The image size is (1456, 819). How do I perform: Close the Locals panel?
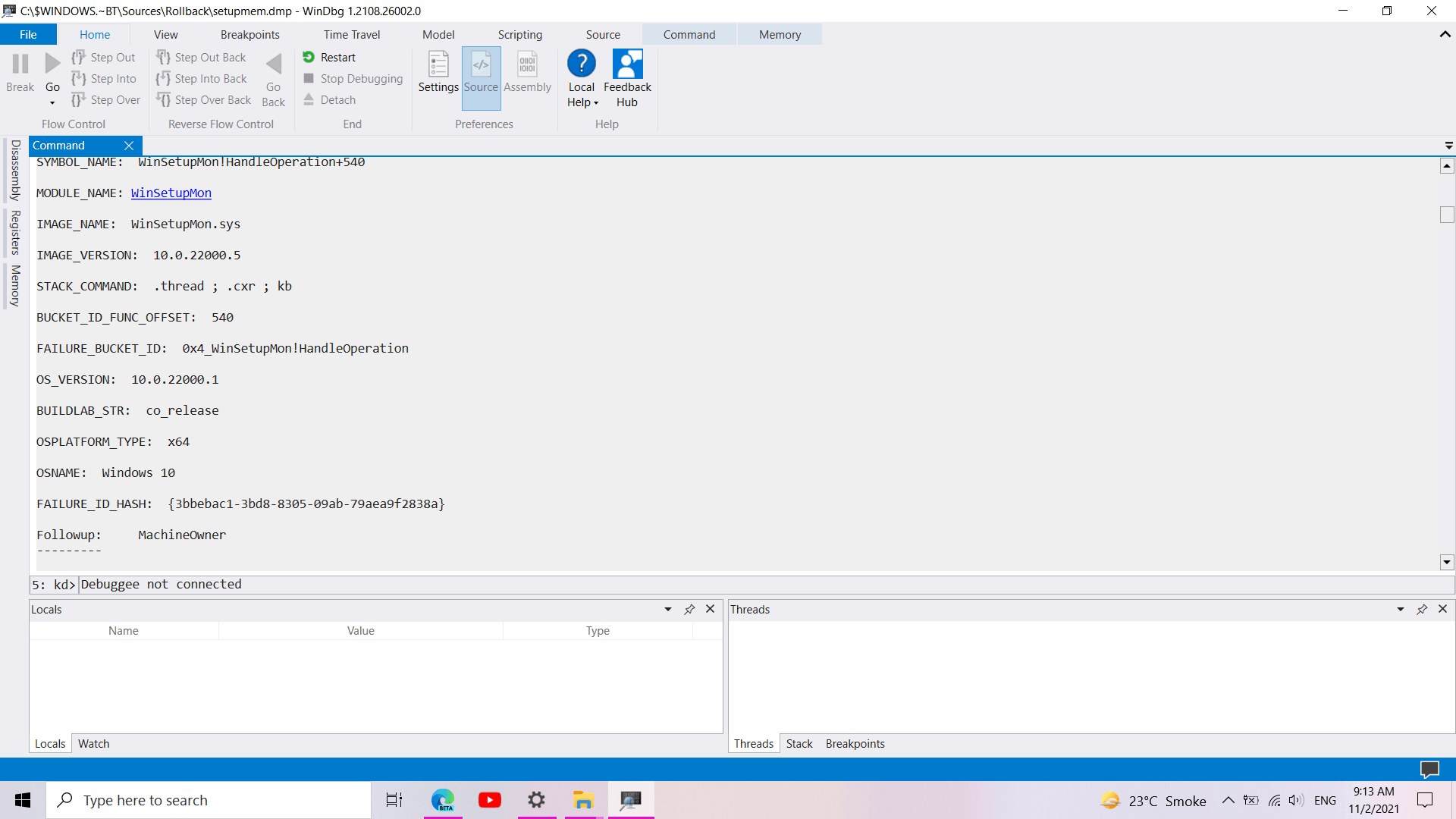point(711,609)
